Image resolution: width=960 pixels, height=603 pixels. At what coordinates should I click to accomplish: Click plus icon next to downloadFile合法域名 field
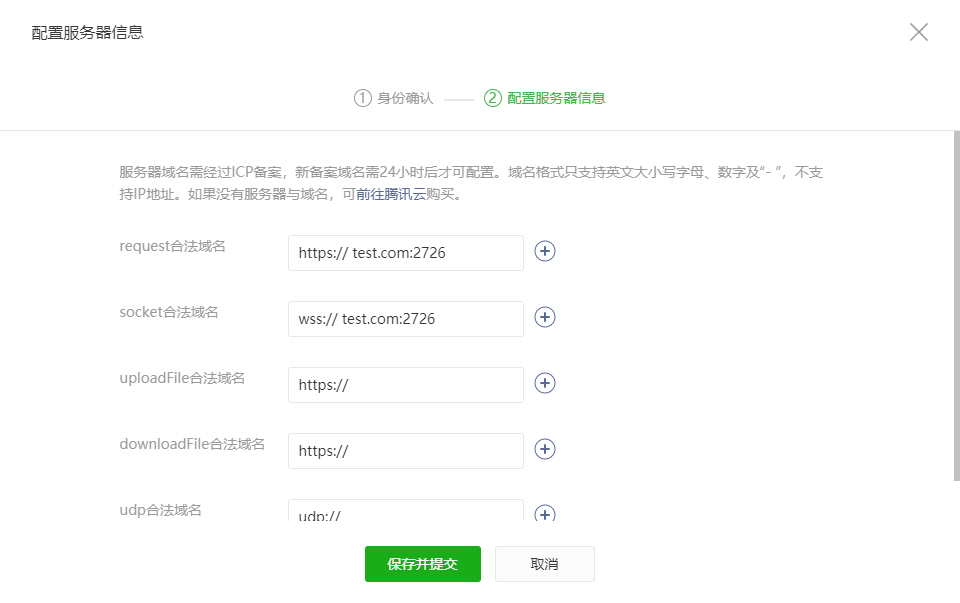click(x=545, y=449)
